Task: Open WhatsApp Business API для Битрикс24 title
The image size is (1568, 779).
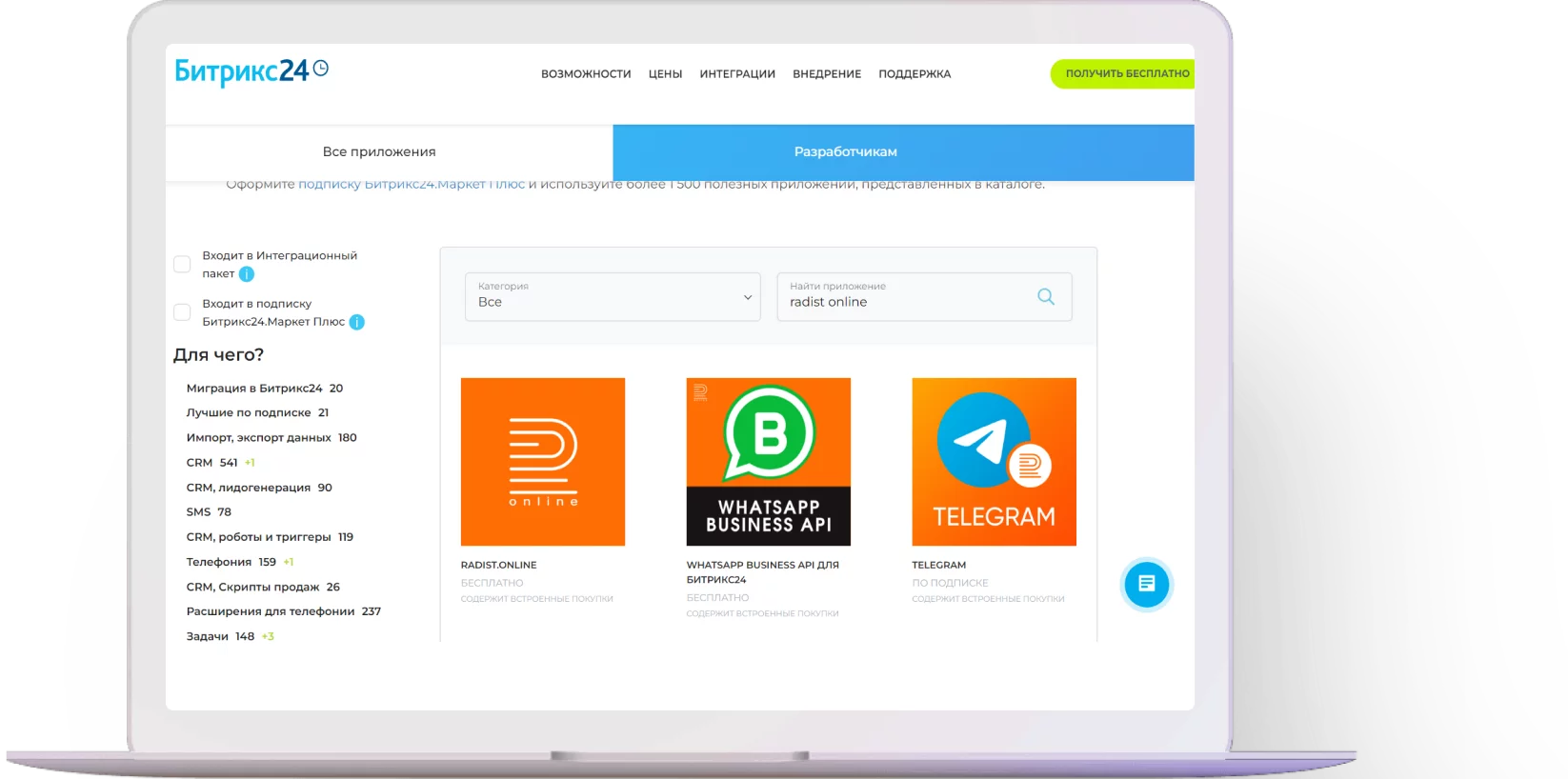Action: tap(763, 572)
